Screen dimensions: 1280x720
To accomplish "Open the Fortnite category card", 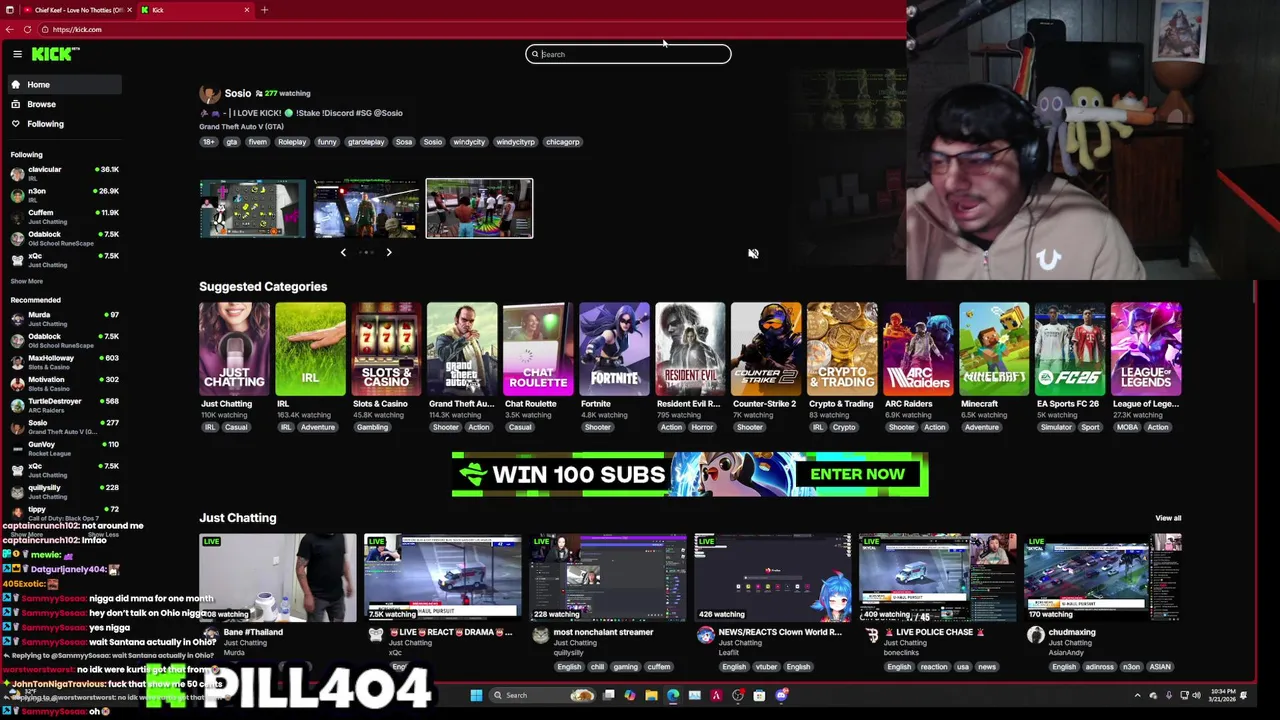I will [x=614, y=349].
